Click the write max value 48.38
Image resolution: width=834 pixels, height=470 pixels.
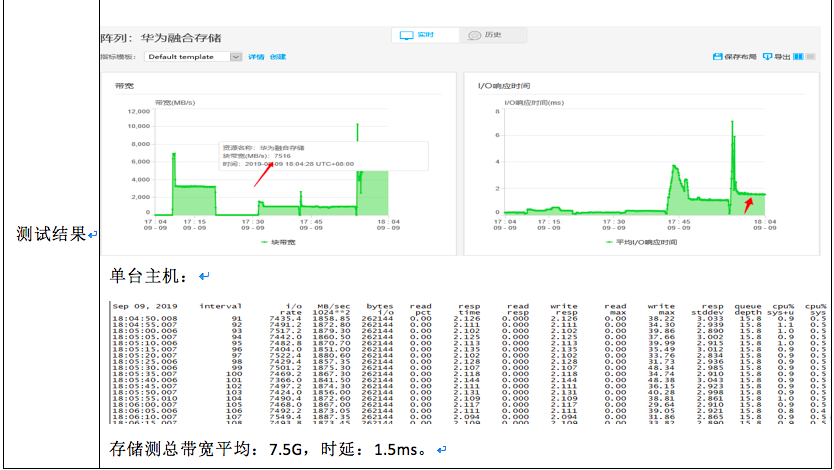coord(662,380)
